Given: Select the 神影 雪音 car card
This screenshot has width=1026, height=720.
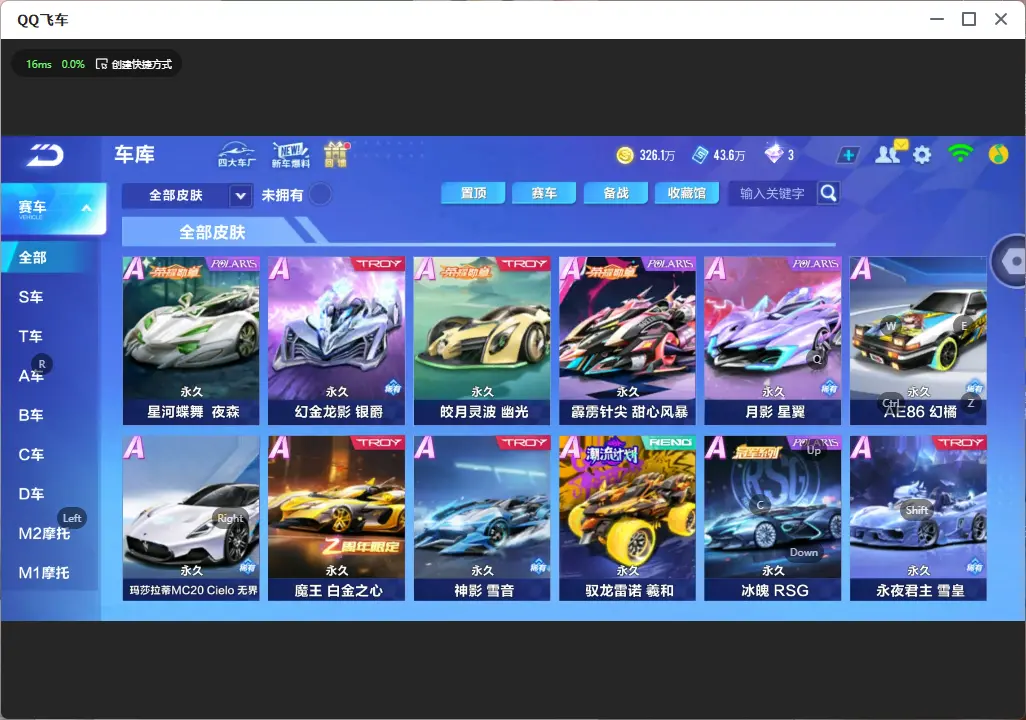Looking at the screenshot, I should point(482,518).
